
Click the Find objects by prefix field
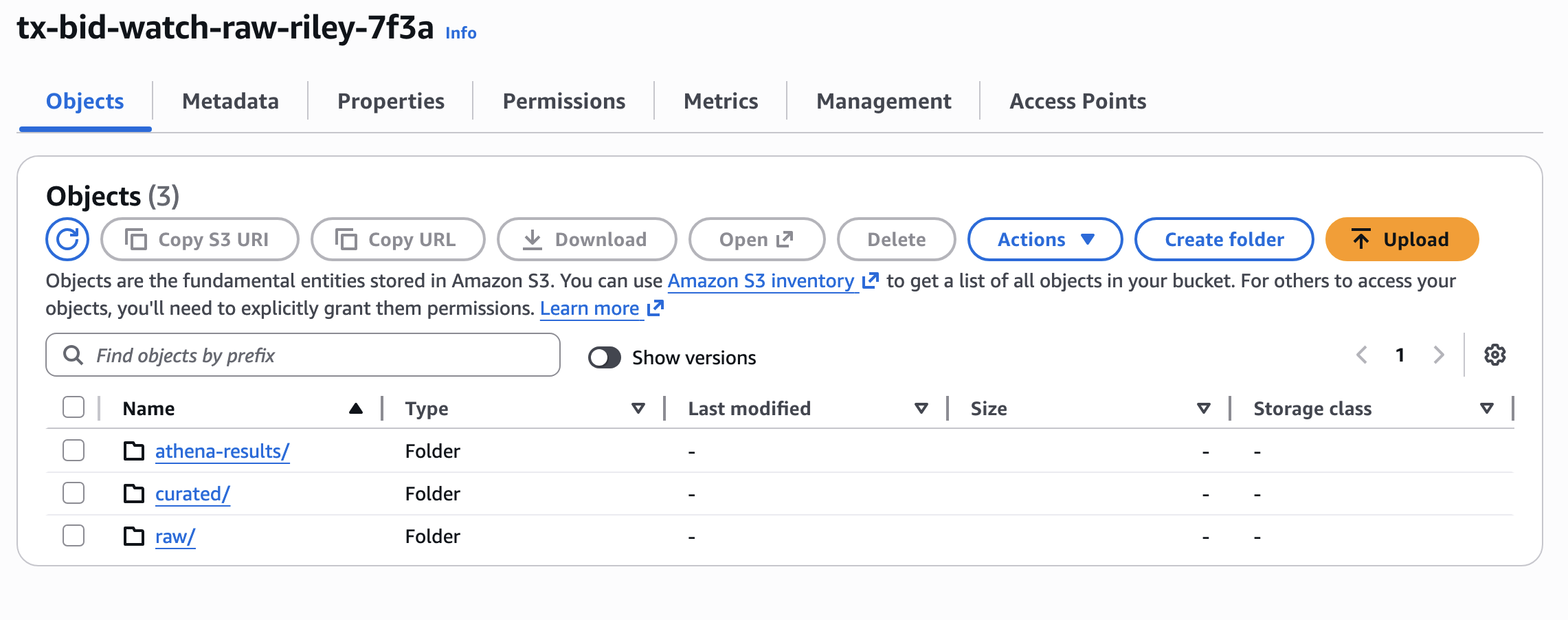302,355
